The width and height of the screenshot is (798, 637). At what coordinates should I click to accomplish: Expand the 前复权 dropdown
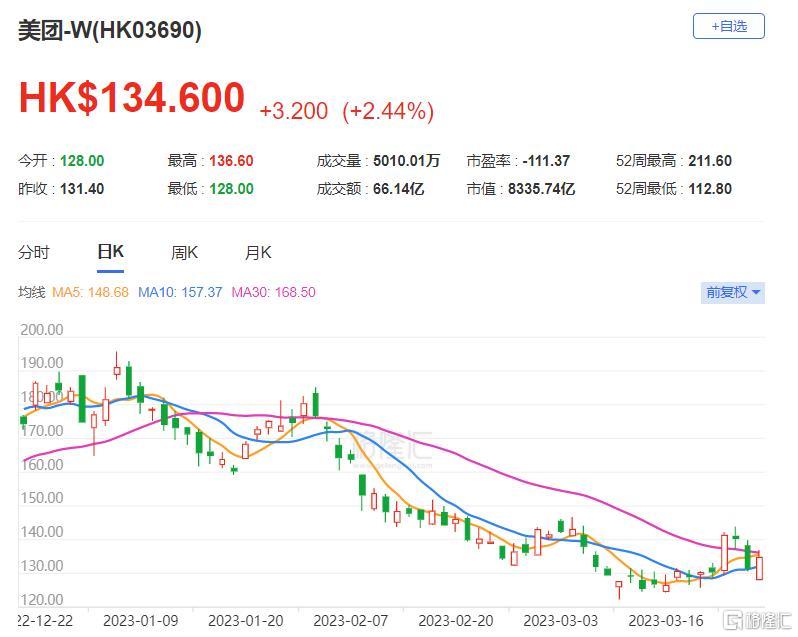coord(732,293)
